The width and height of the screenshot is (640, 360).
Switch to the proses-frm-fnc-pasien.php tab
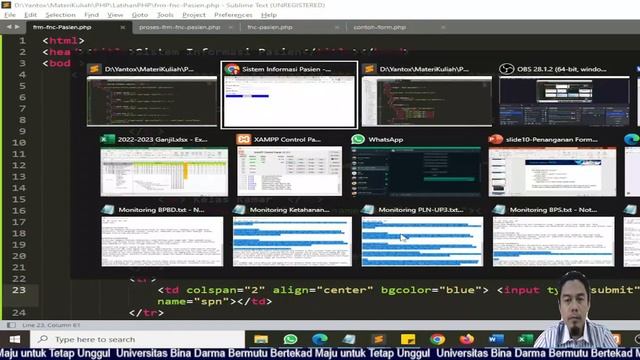(180, 27)
